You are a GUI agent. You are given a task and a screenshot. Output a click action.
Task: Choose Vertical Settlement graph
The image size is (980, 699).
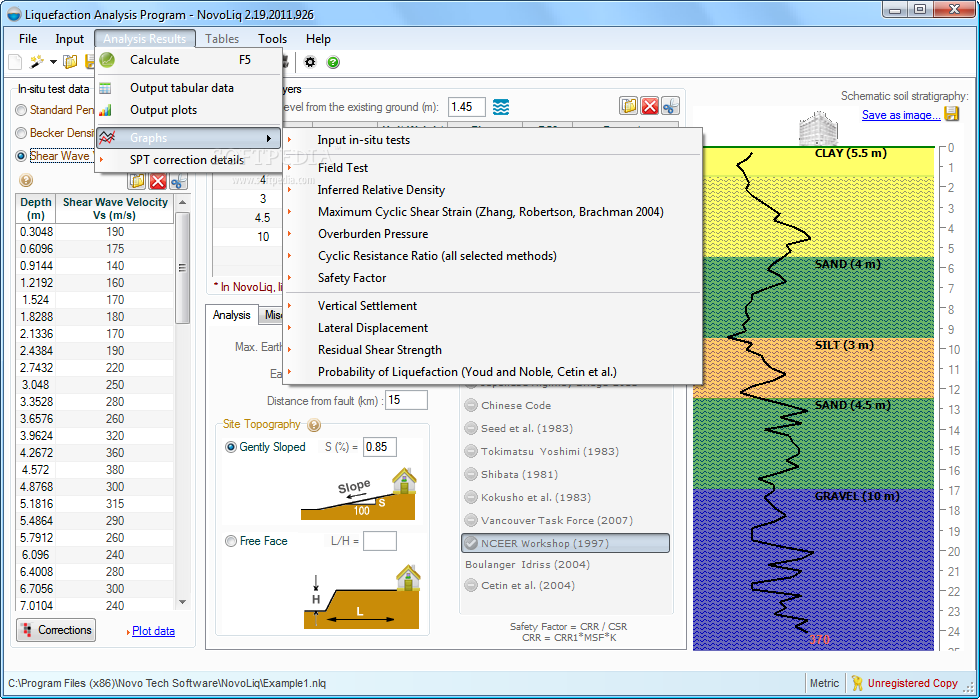click(x=492, y=306)
